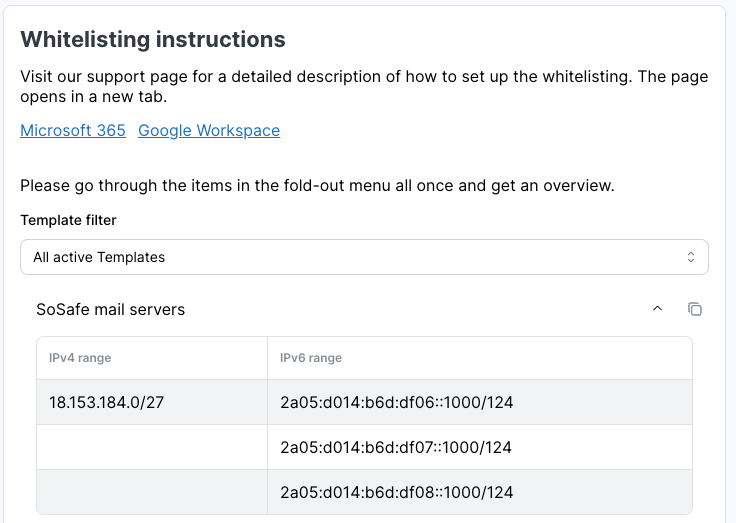Select the IPv6 address ending df08::1000/124

point(396,492)
